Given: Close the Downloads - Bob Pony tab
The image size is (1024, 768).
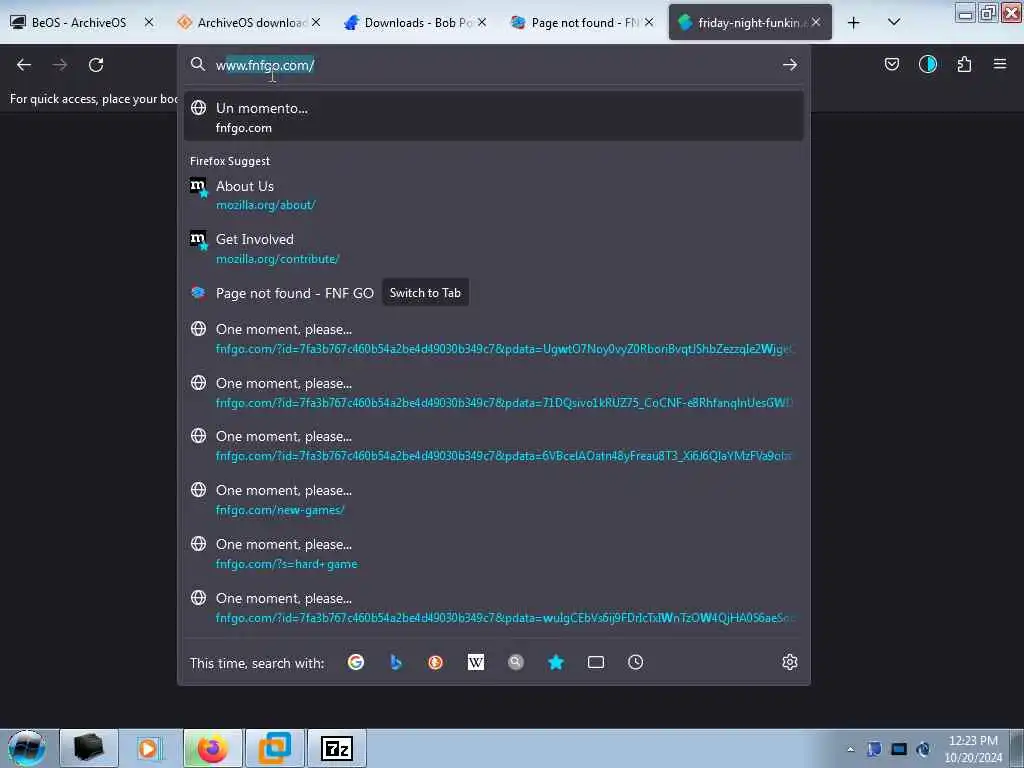Looking at the screenshot, I should (482, 22).
